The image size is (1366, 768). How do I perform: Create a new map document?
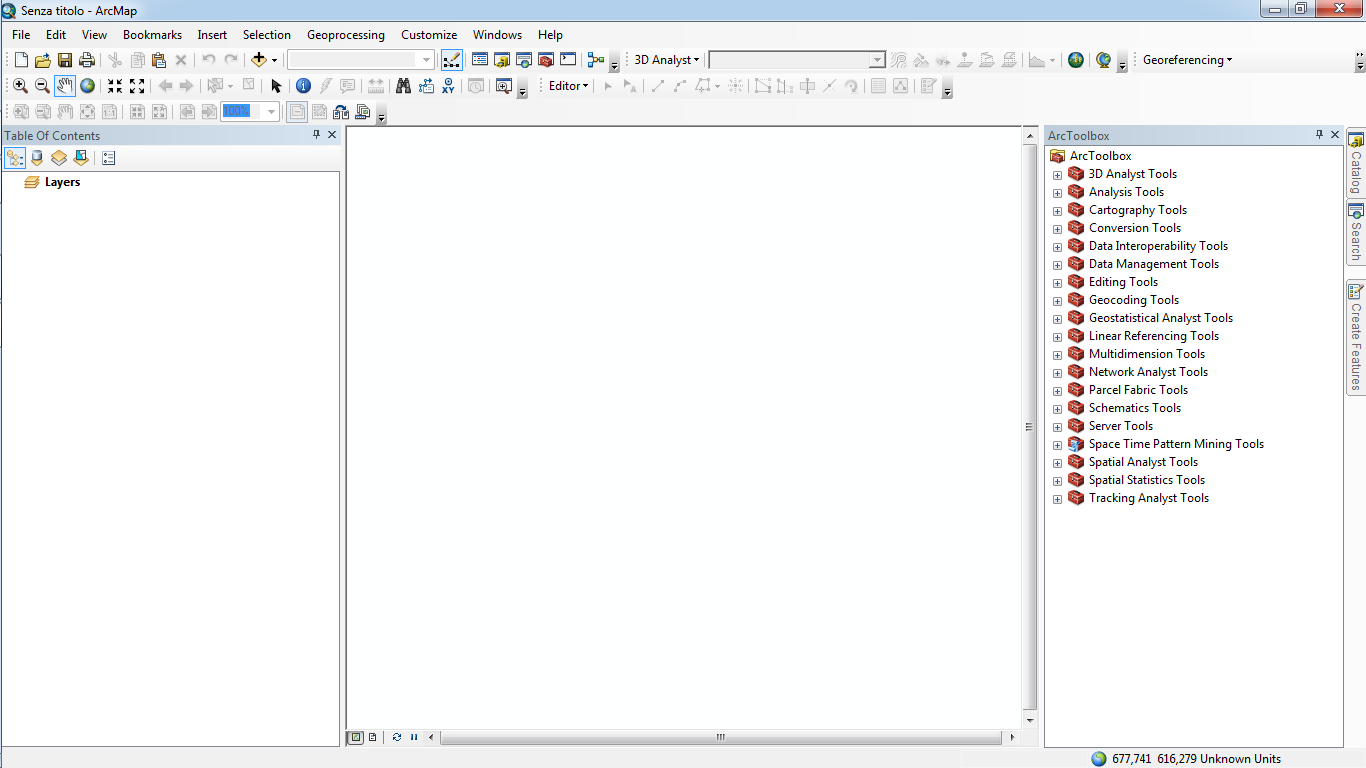[21, 60]
